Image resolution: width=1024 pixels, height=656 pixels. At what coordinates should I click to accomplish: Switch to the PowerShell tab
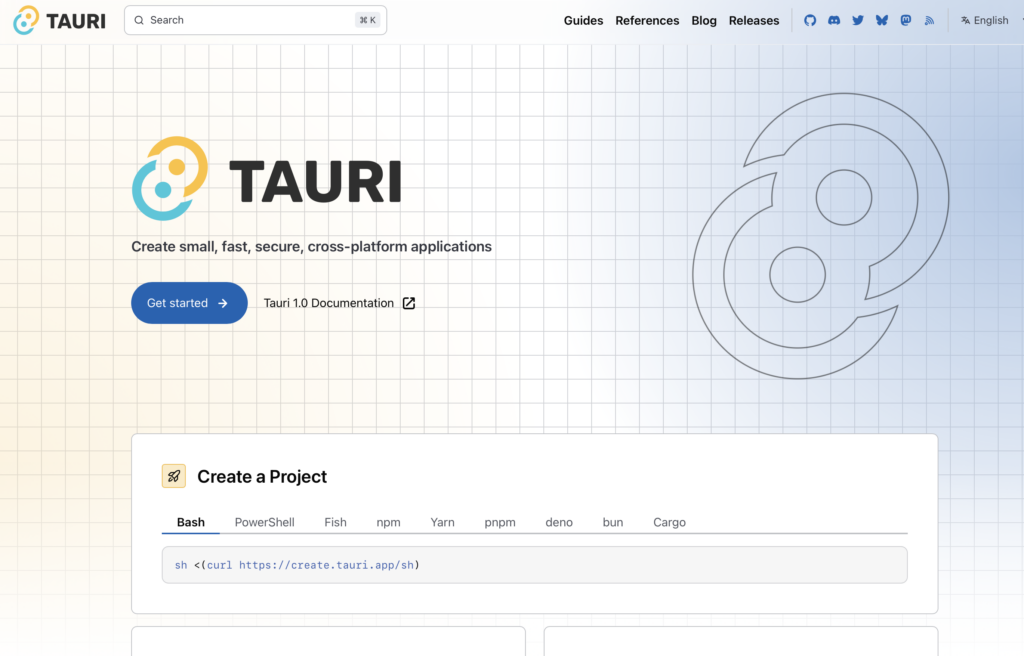click(x=264, y=522)
